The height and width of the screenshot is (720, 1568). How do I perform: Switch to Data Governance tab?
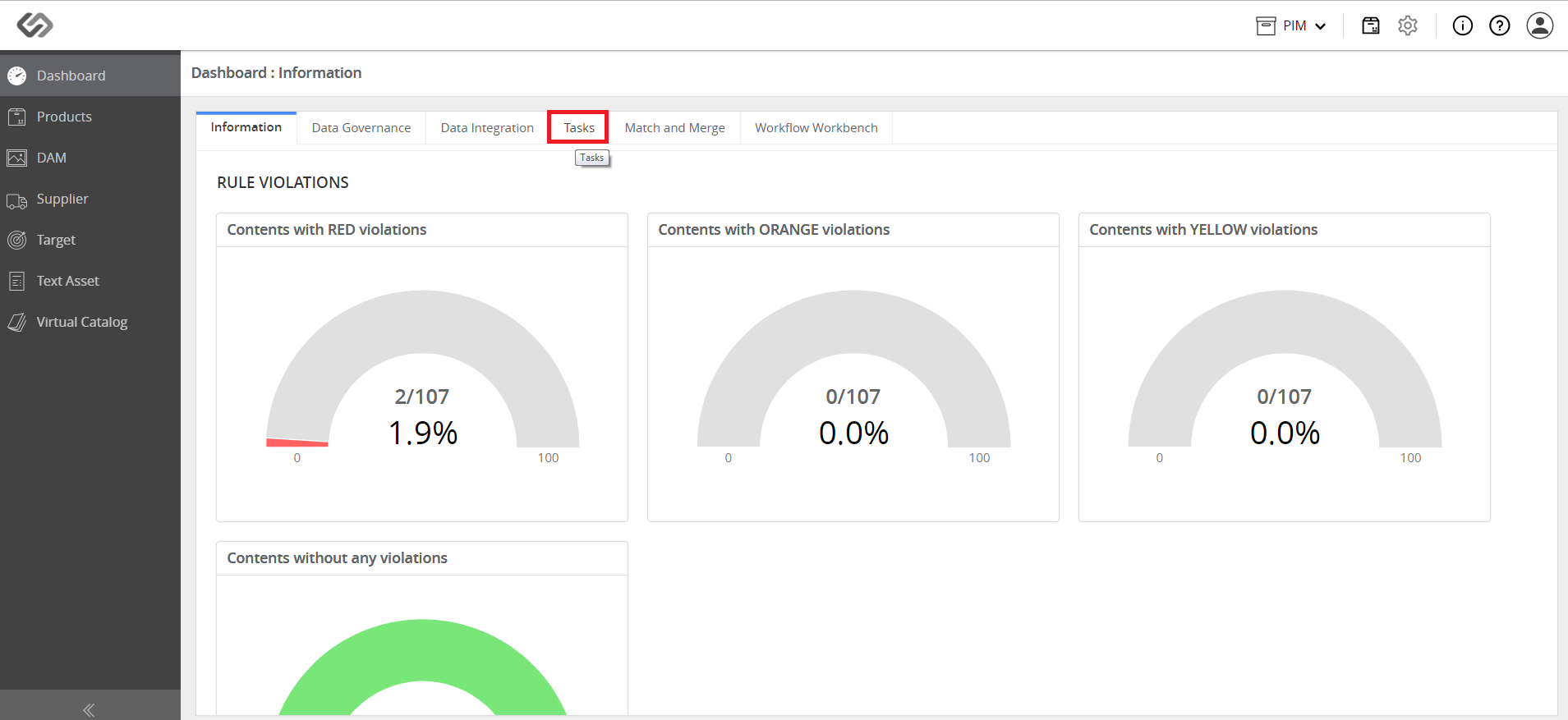[361, 128]
